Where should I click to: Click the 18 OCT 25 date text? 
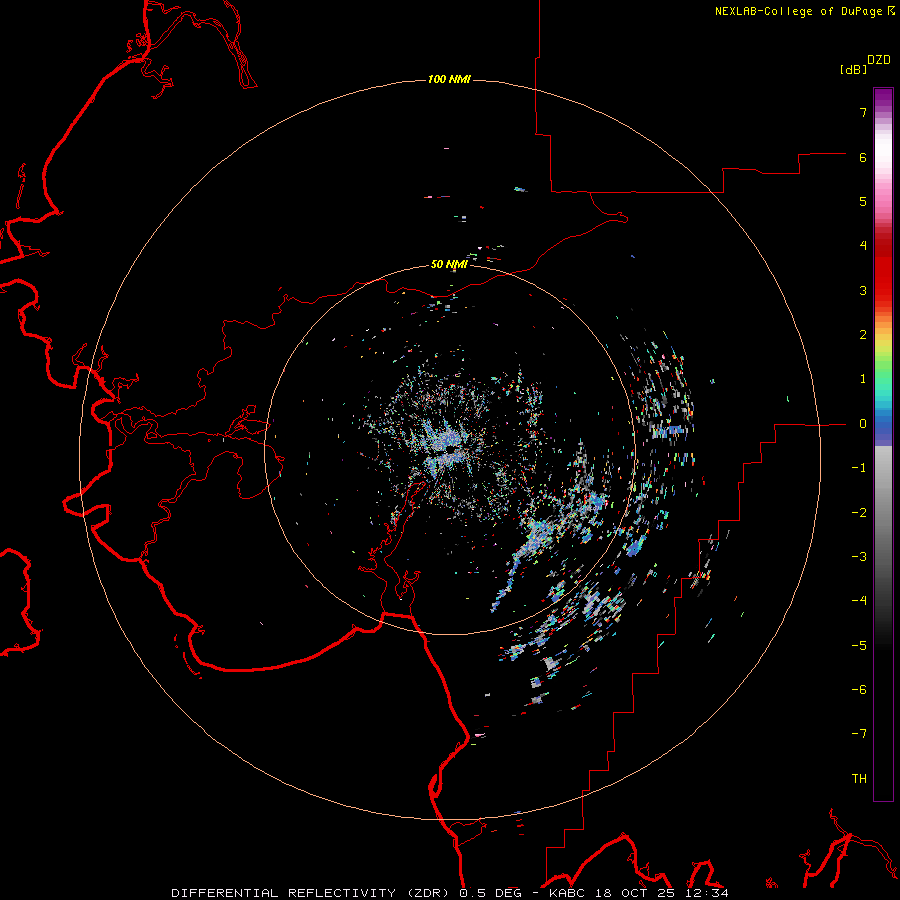(x=634, y=893)
